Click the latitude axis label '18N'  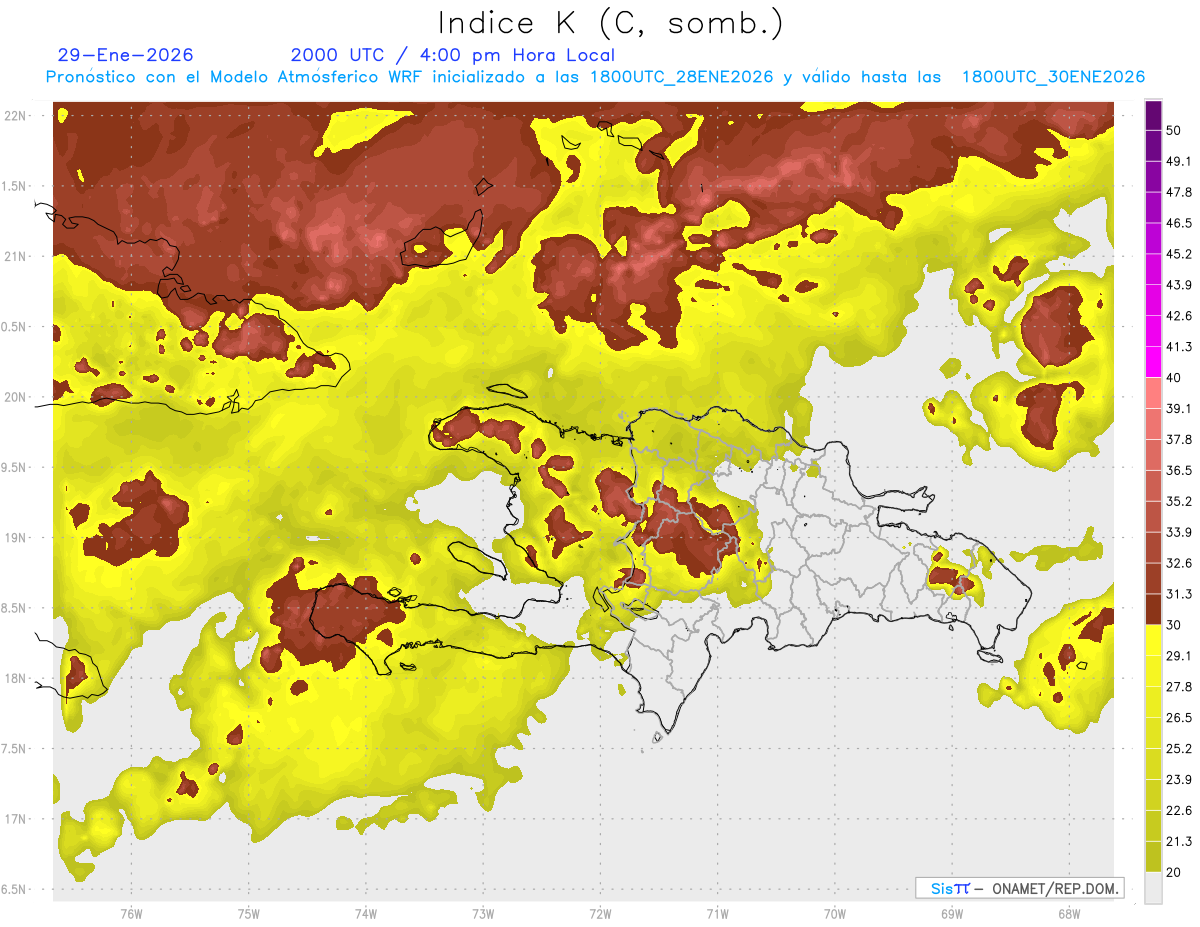click(x=15, y=679)
